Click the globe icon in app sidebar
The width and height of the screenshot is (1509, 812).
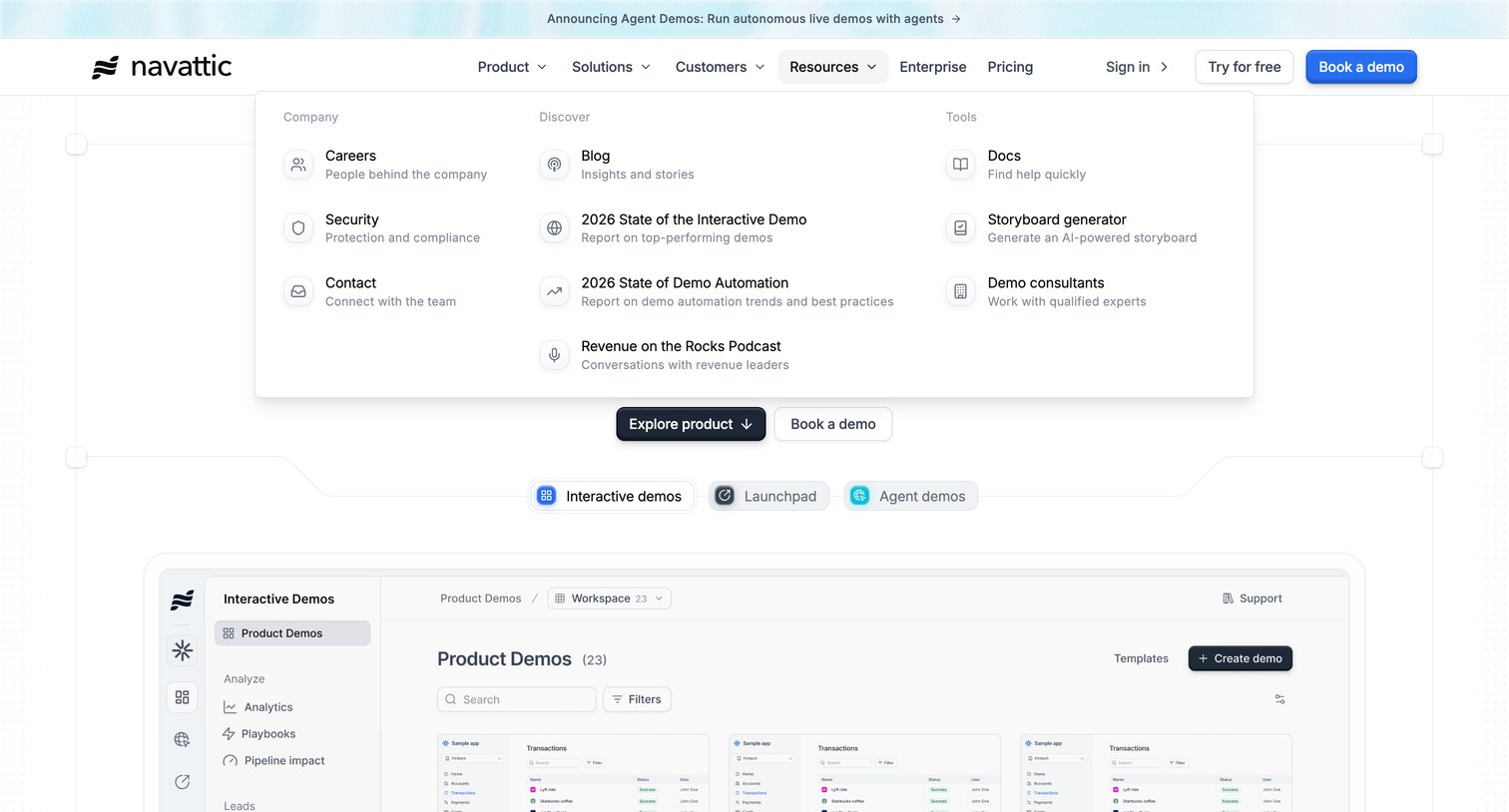click(x=182, y=739)
